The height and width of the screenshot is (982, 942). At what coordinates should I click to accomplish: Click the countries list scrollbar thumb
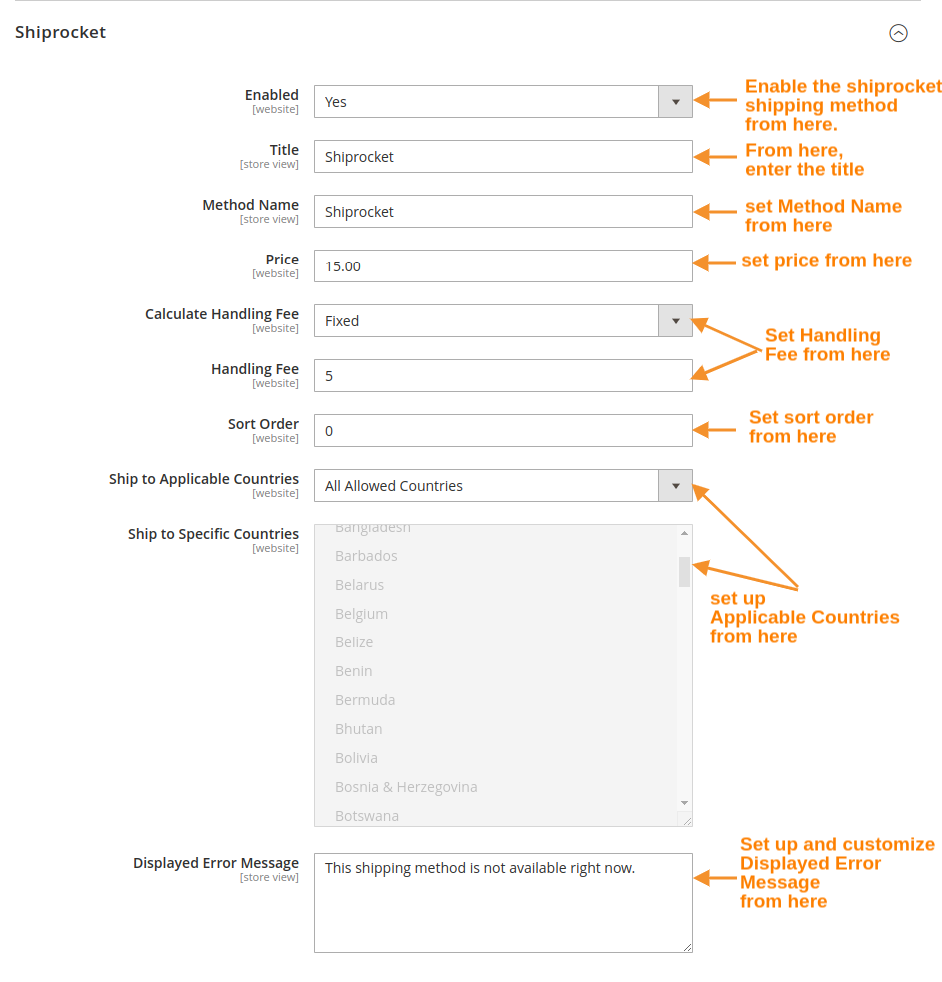(684, 572)
